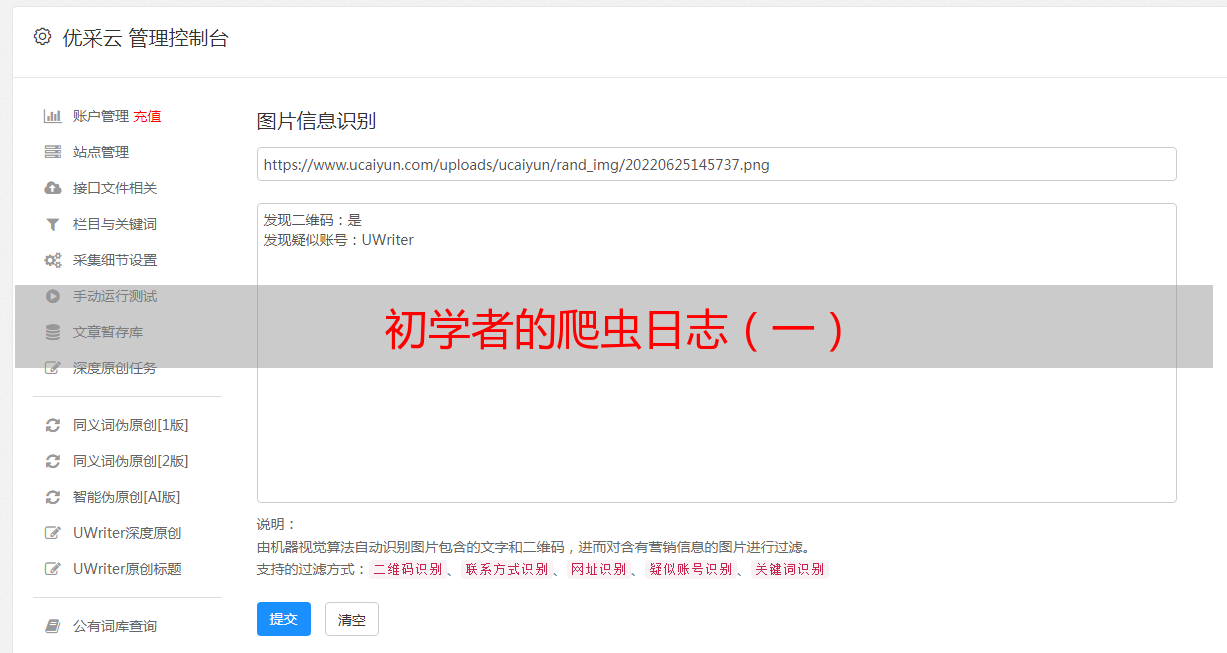Image resolution: width=1227 pixels, height=653 pixels.
Task: Click the server icon for 站点管理
Action: [x=53, y=152]
